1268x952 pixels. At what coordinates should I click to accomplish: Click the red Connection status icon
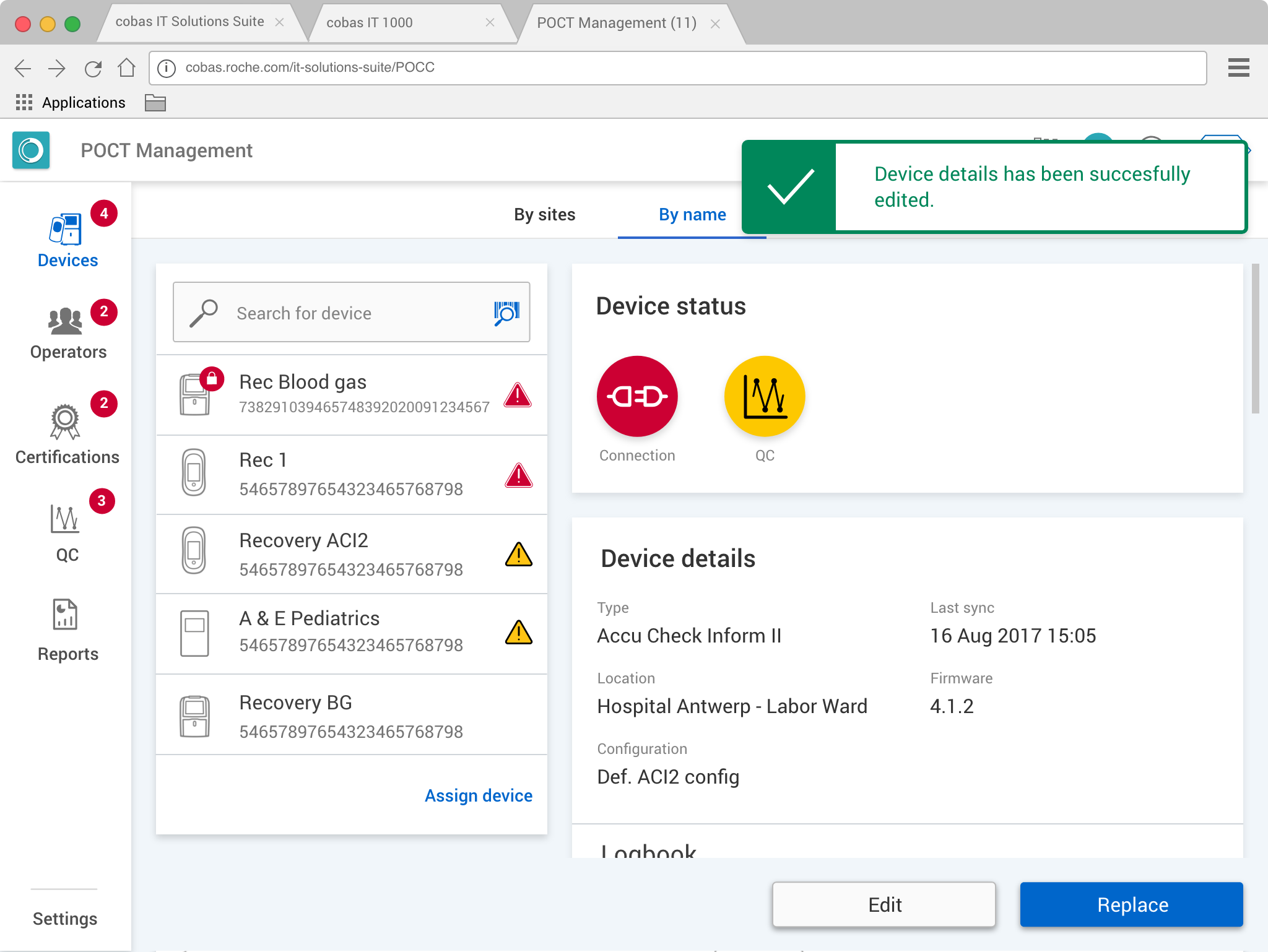pos(636,396)
